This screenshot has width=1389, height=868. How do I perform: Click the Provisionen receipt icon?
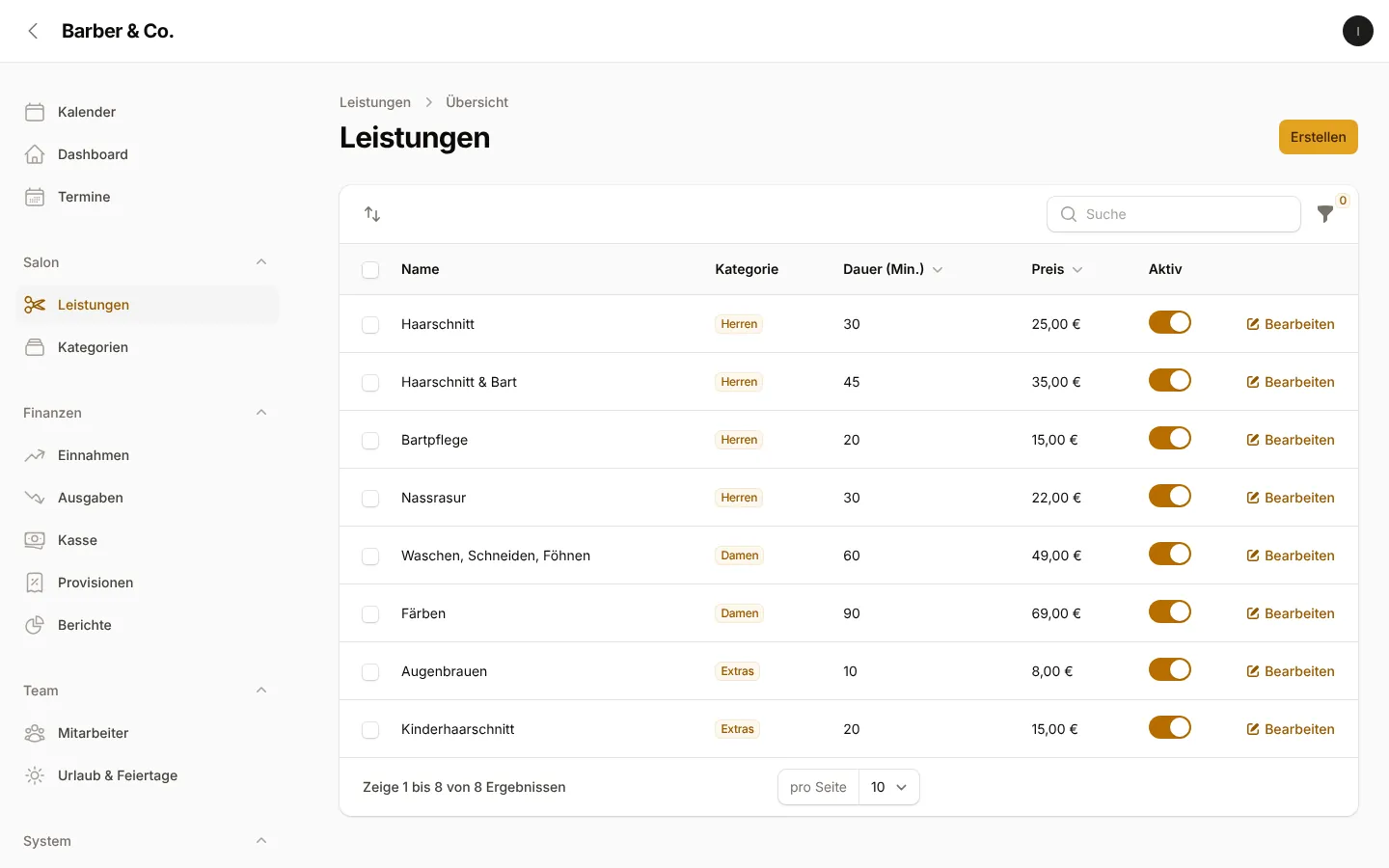click(x=35, y=583)
